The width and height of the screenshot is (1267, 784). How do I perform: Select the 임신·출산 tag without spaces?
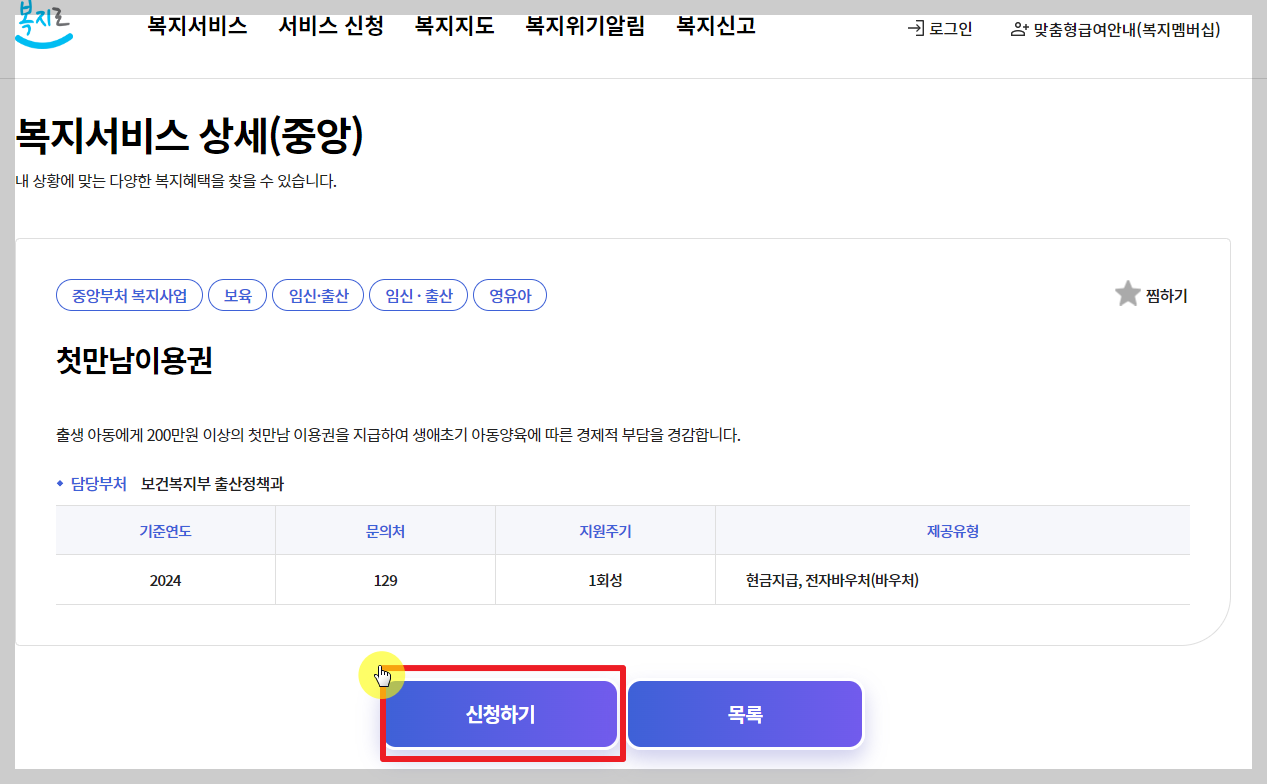click(x=318, y=296)
